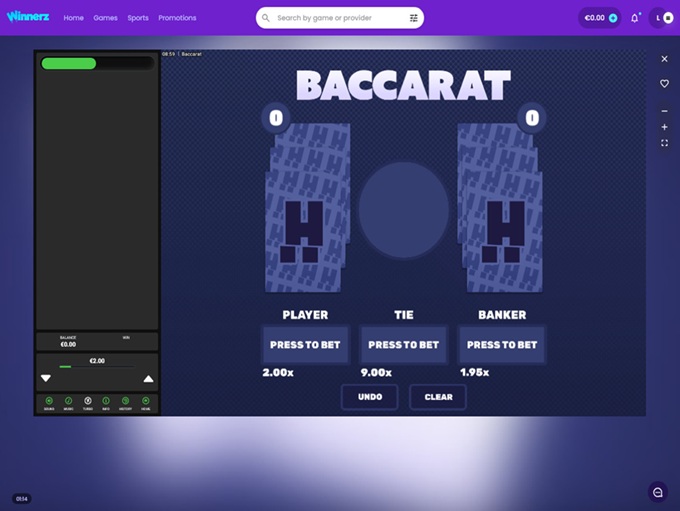Click the Home icon in game panel

(x=145, y=402)
